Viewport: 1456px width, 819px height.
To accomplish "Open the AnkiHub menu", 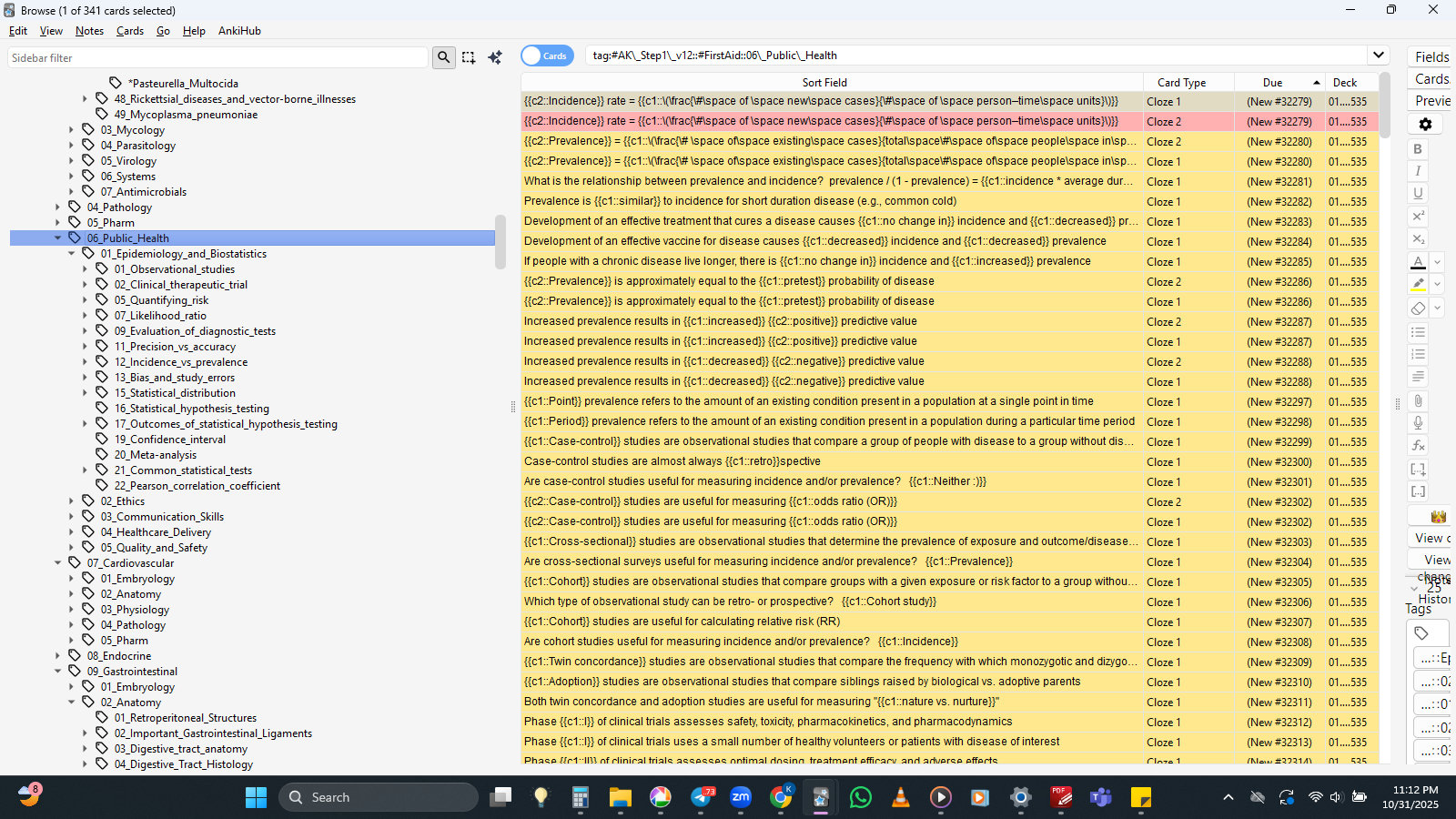I will click(239, 31).
